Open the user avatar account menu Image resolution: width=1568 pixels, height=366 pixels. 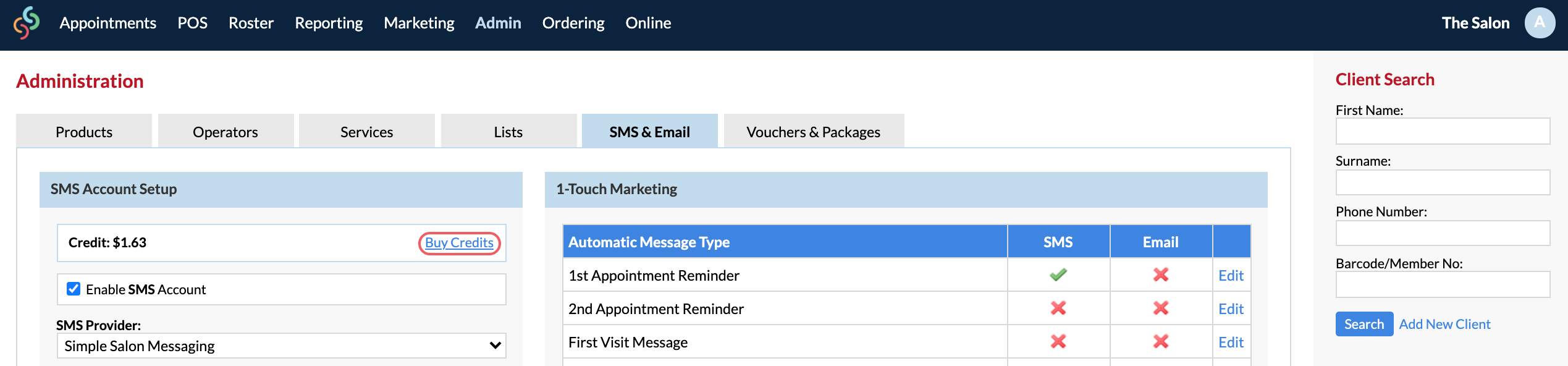coord(1540,23)
